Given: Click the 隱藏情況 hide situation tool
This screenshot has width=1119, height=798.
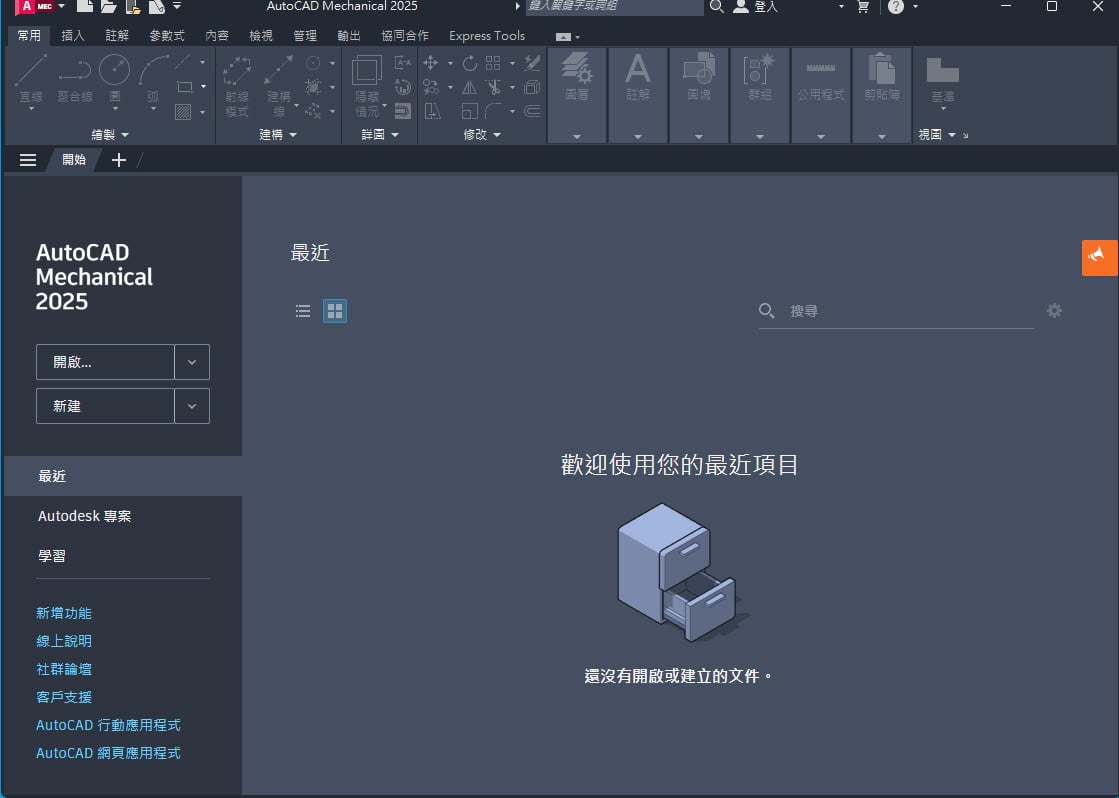Looking at the screenshot, I should coord(367,86).
